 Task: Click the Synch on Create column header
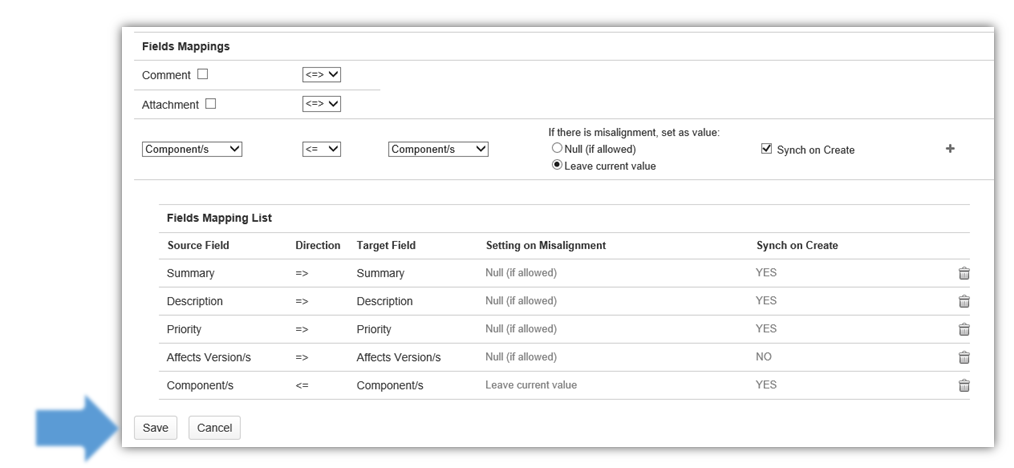(x=796, y=245)
